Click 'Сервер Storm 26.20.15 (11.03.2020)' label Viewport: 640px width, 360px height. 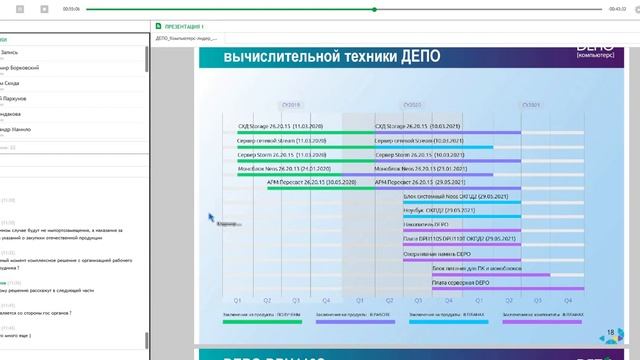(x=282, y=155)
